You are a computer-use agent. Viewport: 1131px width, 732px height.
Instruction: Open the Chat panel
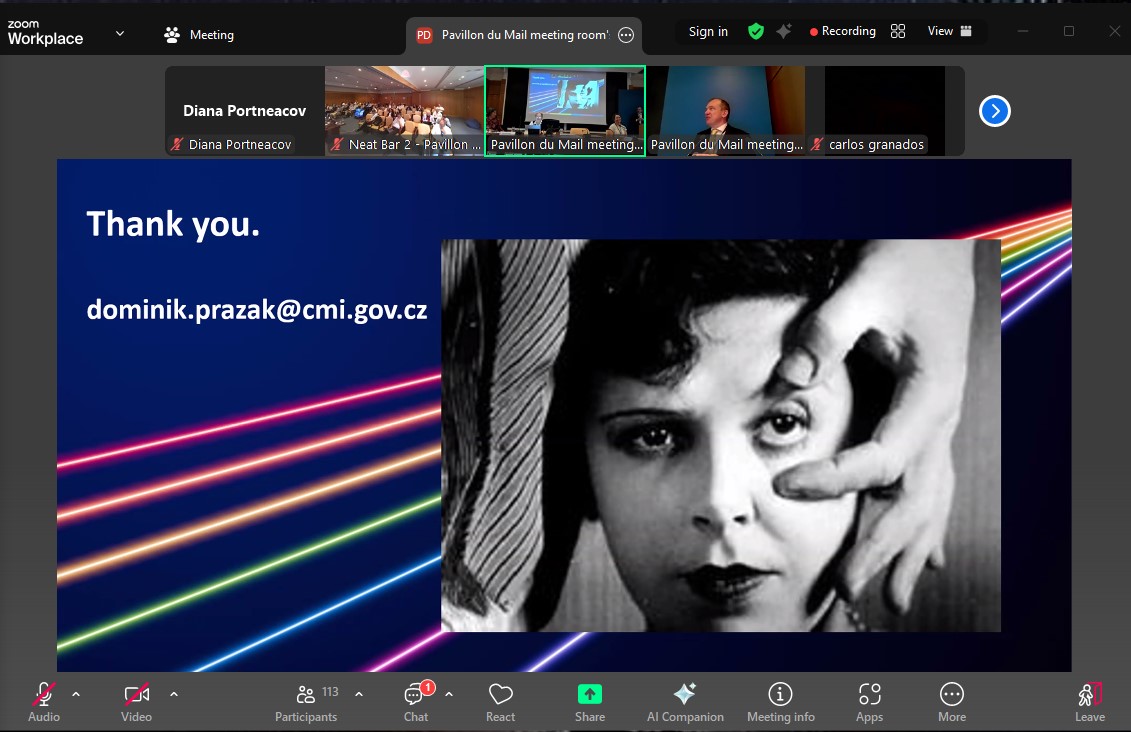tap(416, 701)
